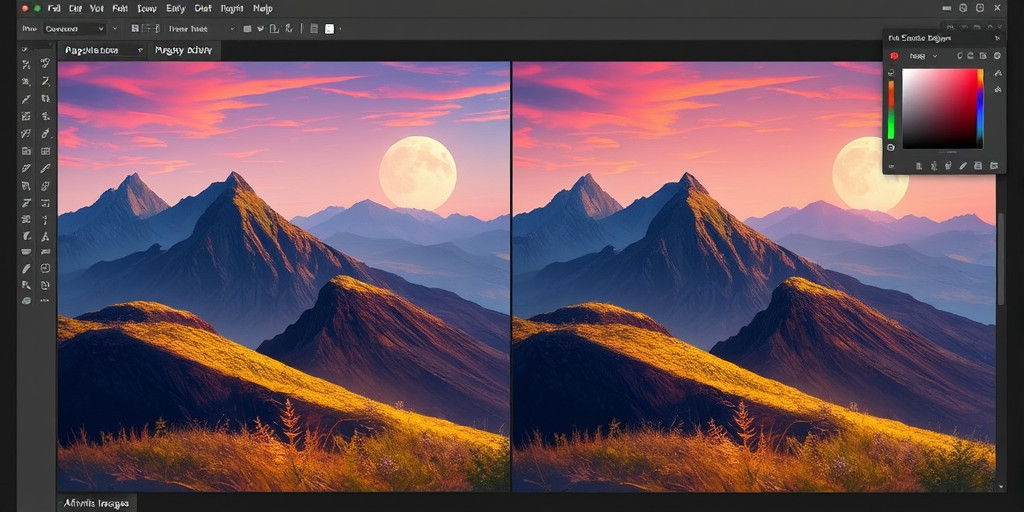Click the circular icon below the red-green strip
Screen dimensions: 1024x512
891,148
